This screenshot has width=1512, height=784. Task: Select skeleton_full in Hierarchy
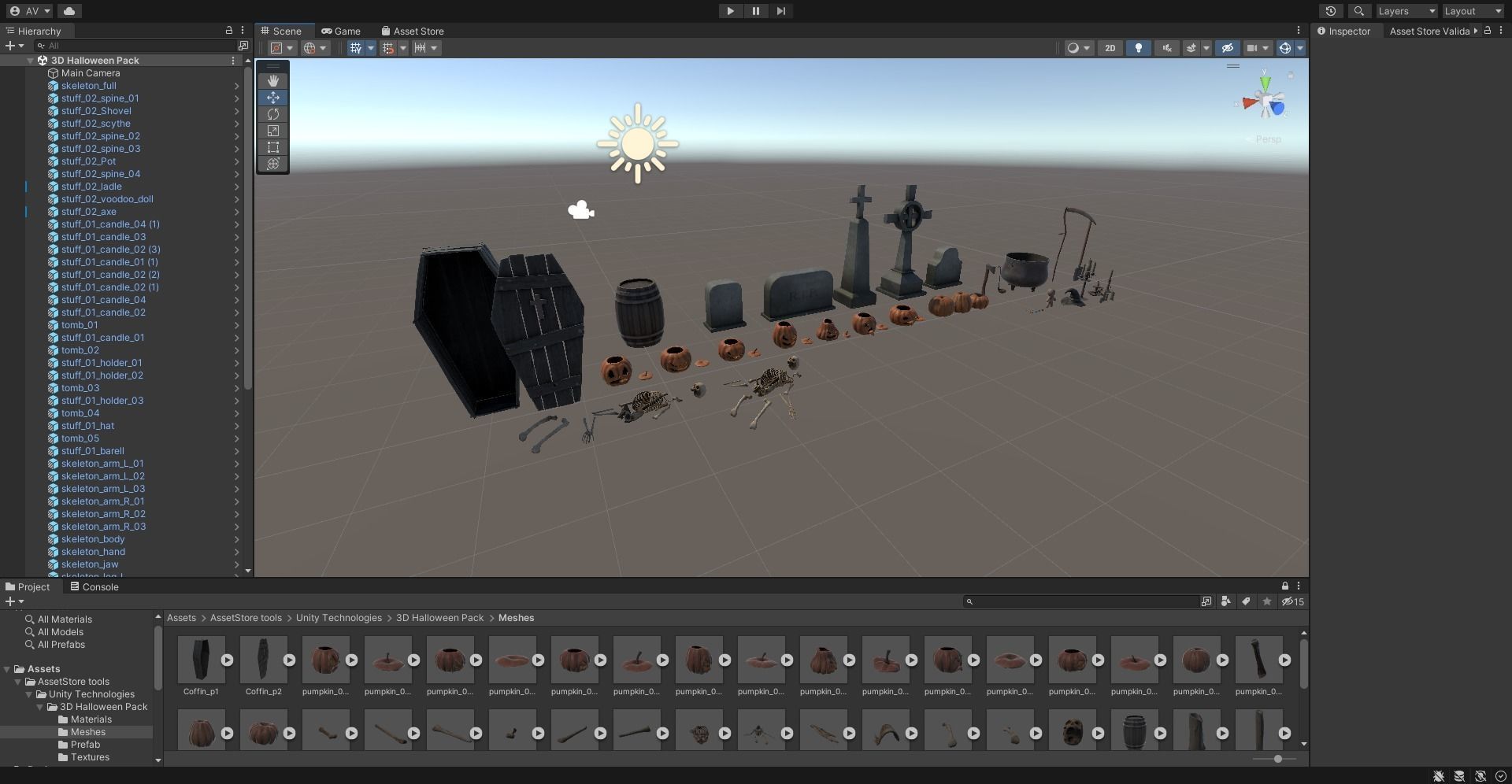pyautogui.click(x=88, y=86)
